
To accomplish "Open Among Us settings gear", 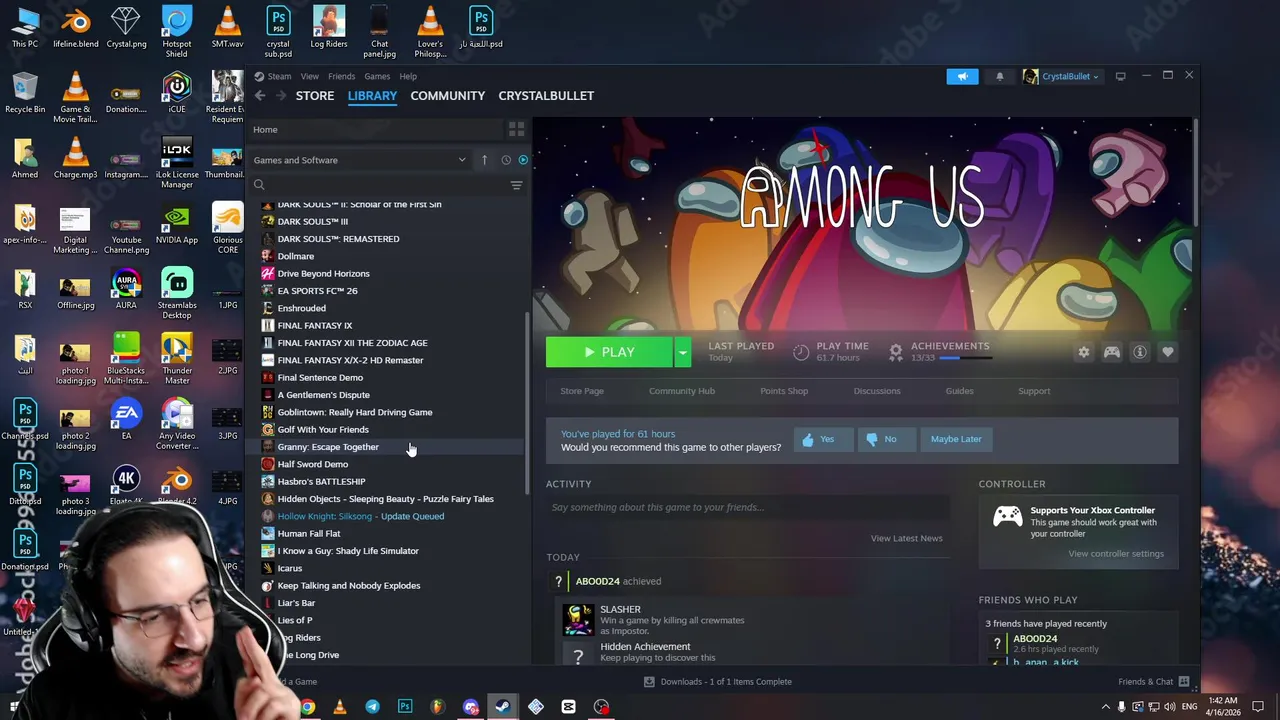I will [1083, 352].
